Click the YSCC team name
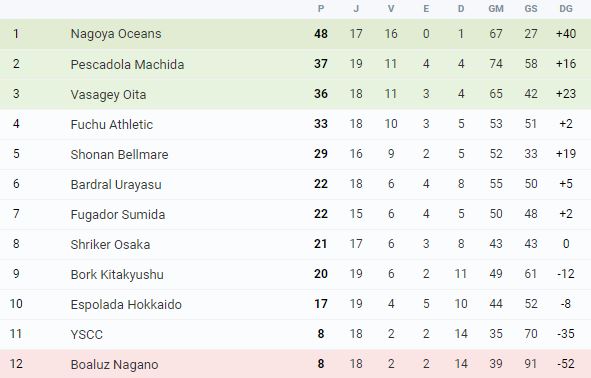 pyautogui.click(x=86, y=335)
